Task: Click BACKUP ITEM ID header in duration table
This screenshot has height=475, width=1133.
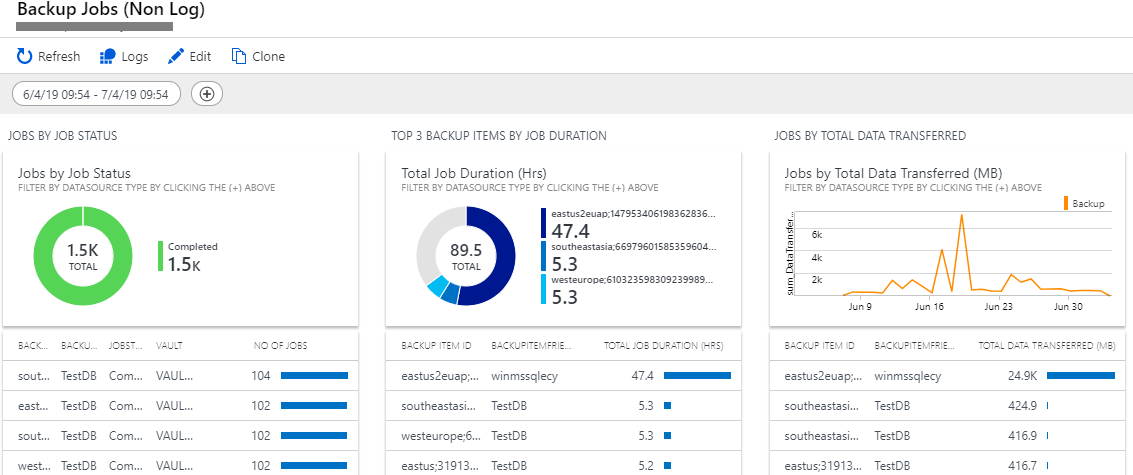Action: [x=436, y=346]
